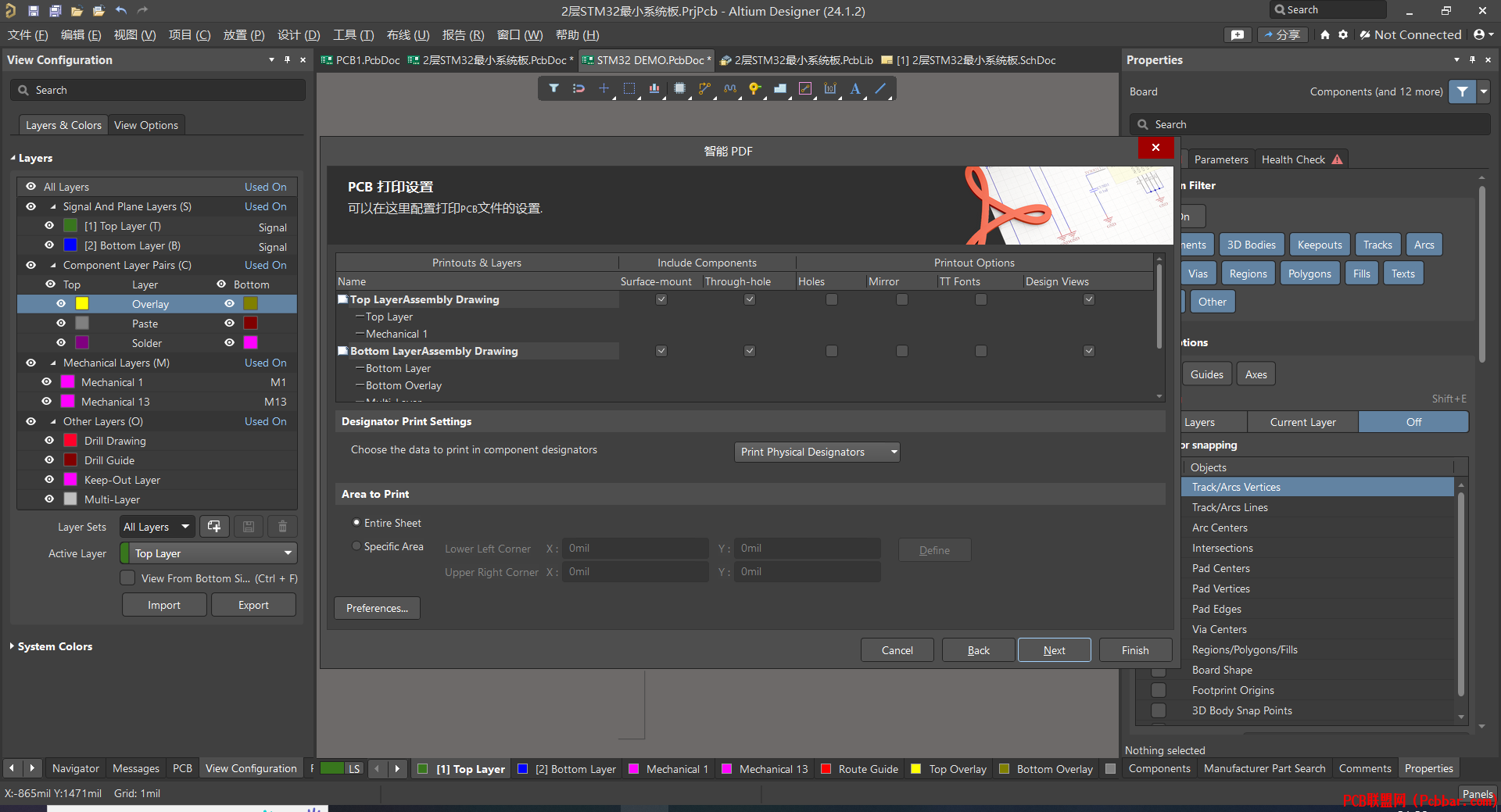The height and width of the screenshot is (812, 1501).
Task: Click the Open document folder icon
Action: (77, 11)
